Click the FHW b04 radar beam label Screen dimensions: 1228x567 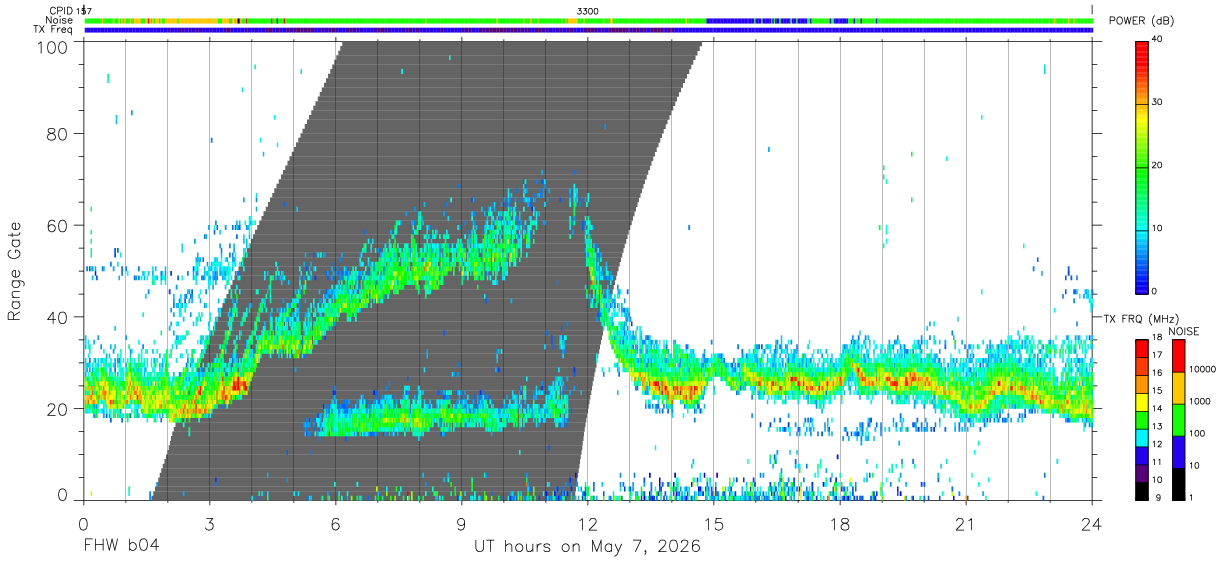(121, 547)
